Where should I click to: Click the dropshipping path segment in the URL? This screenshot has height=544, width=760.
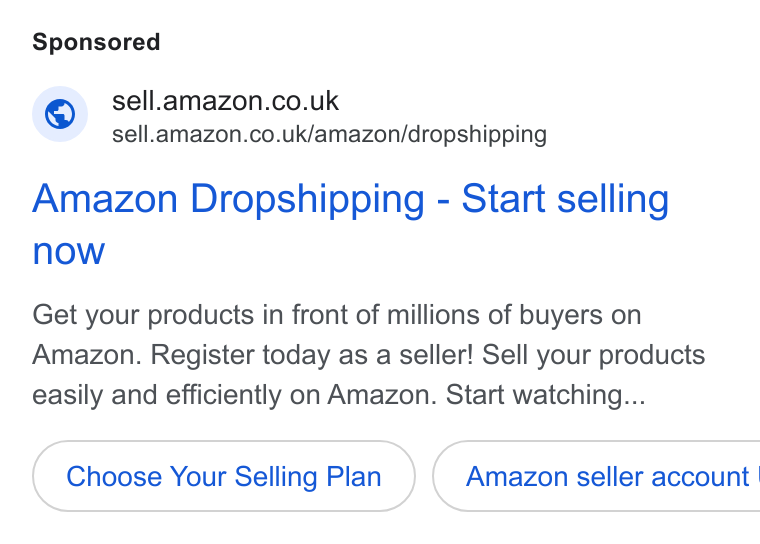click(x=477, y=135)
